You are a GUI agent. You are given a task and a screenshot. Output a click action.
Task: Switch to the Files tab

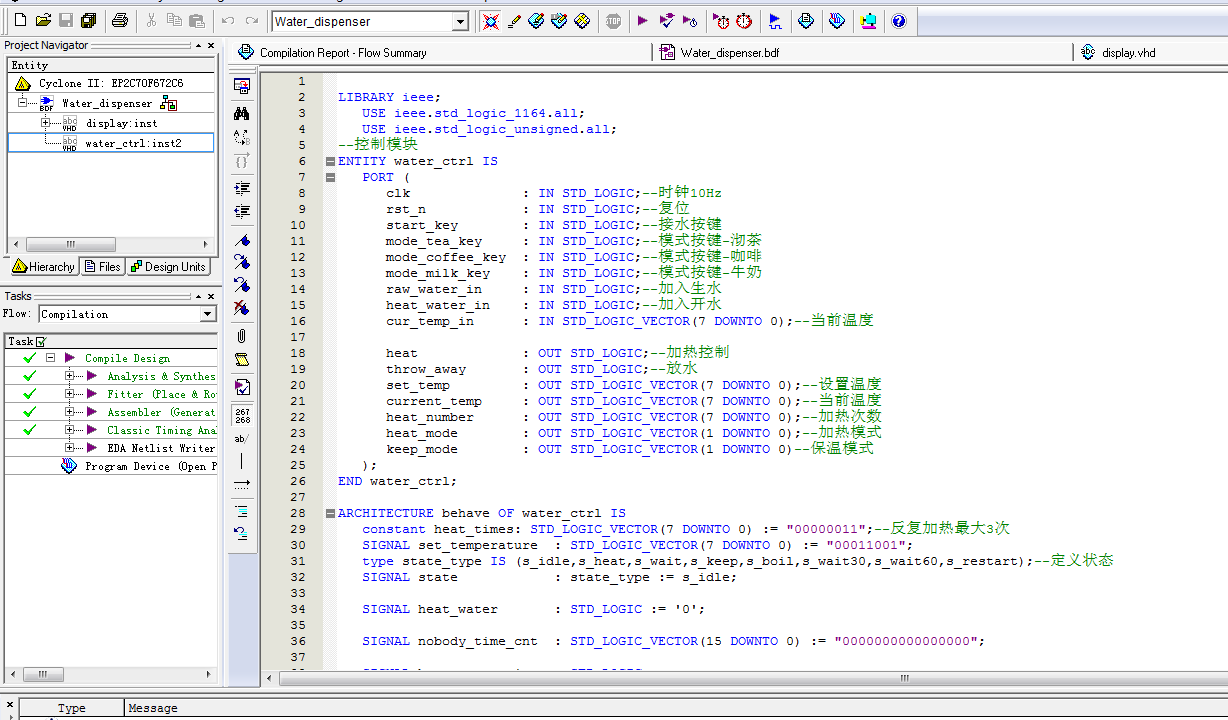(103, 266)
